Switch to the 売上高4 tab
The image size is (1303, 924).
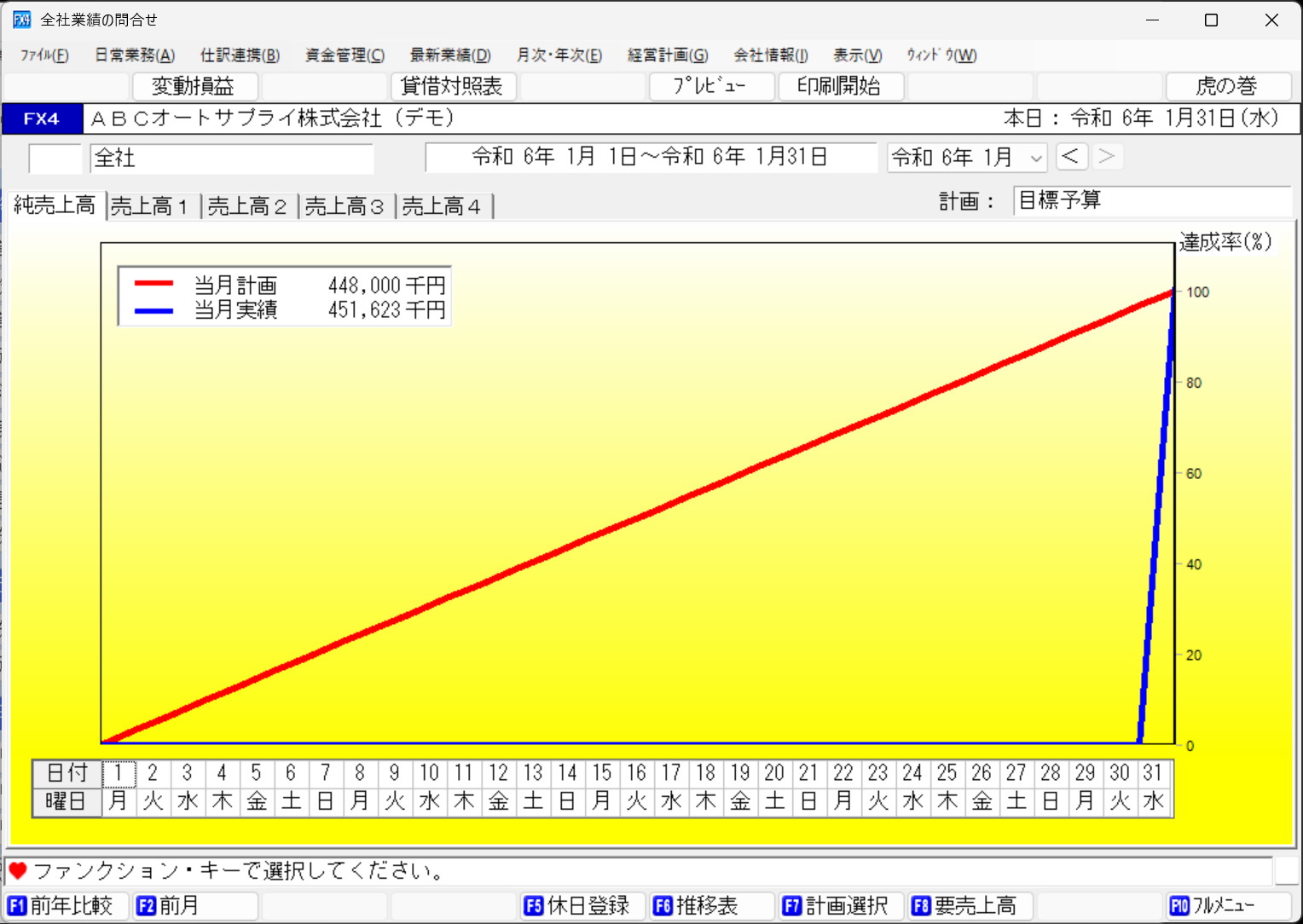point(443,205)
